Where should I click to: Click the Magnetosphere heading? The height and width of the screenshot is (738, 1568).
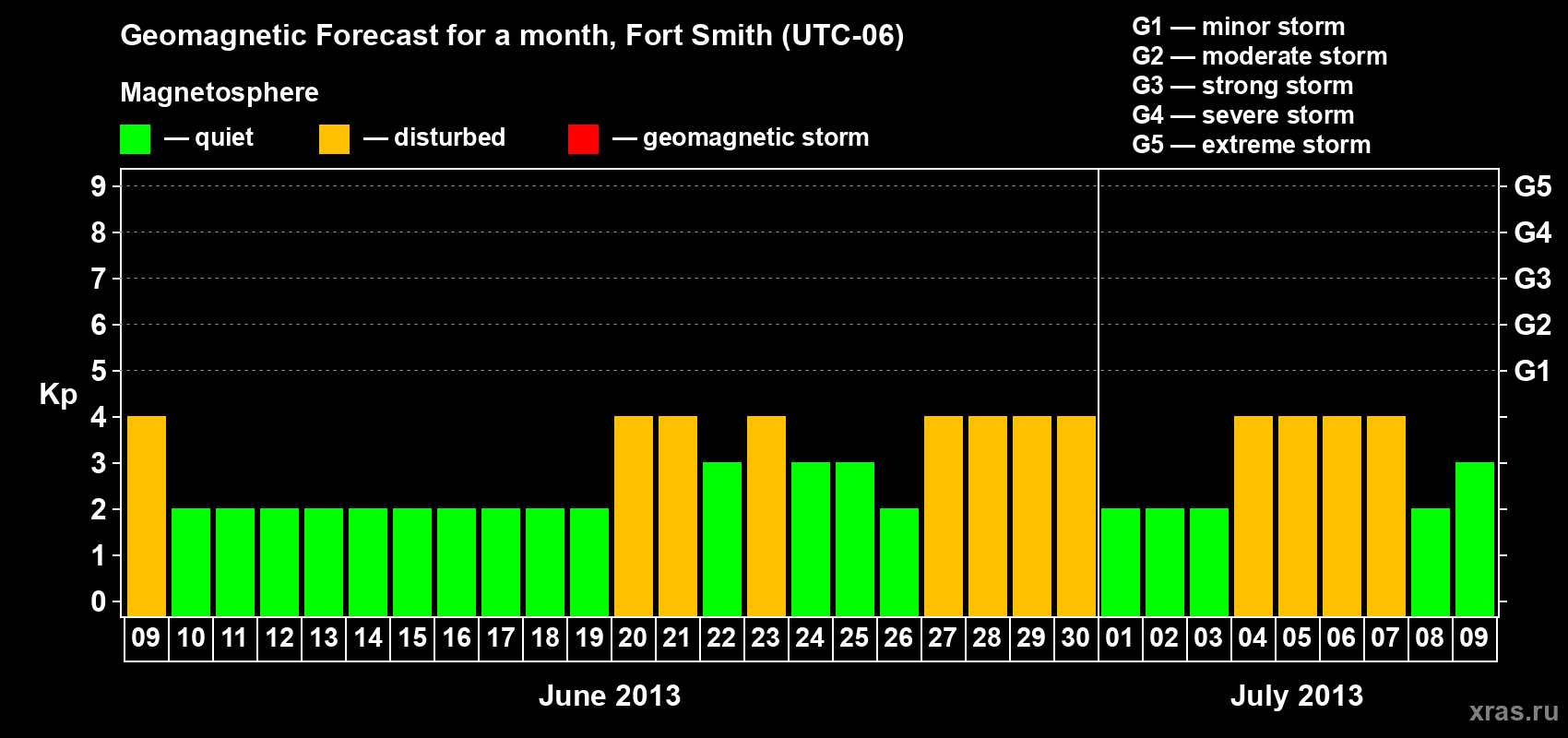220,92
